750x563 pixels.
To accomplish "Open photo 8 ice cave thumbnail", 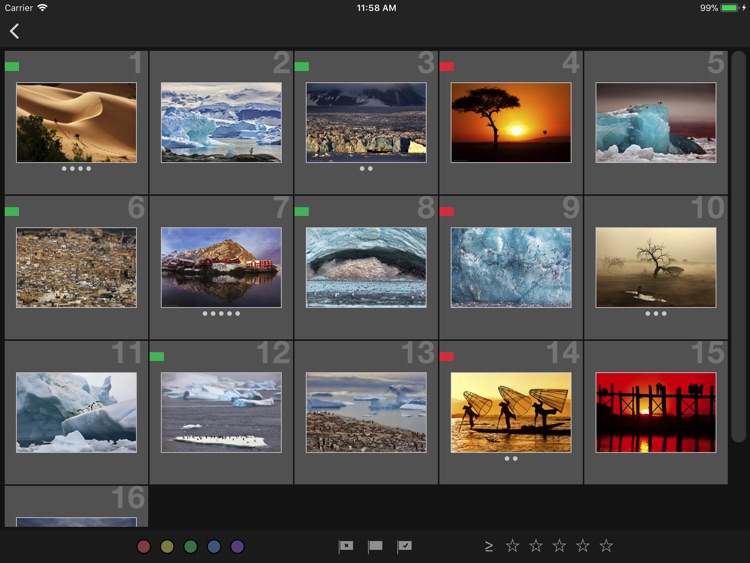I will 366,267.
